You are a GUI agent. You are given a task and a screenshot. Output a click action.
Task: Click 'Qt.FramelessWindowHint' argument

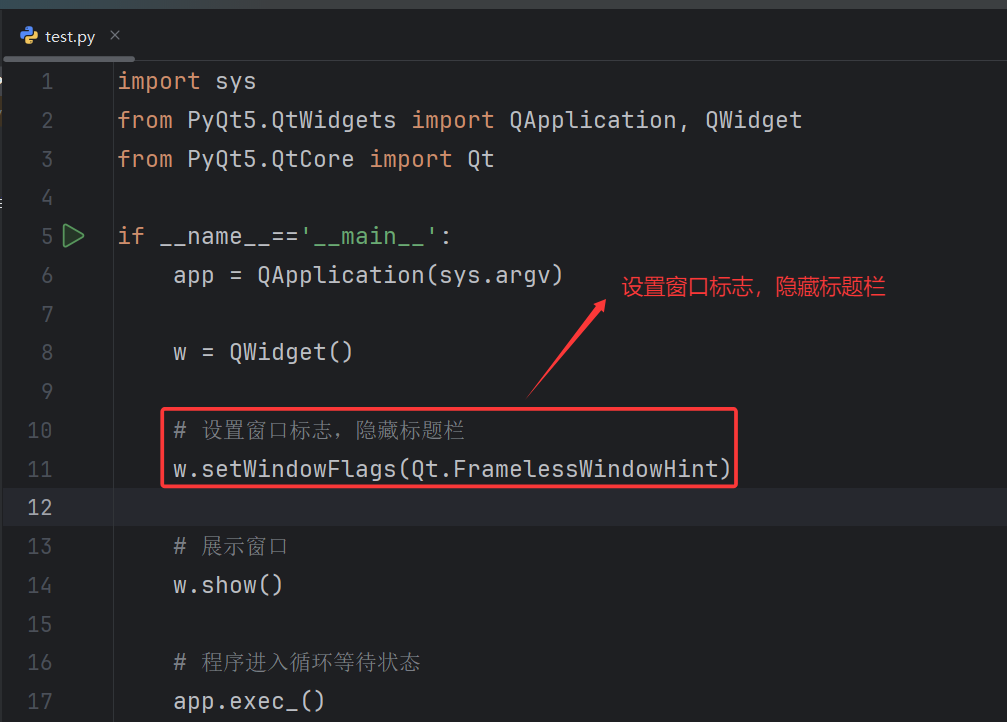pyautogui.click(x=565, y=469)
